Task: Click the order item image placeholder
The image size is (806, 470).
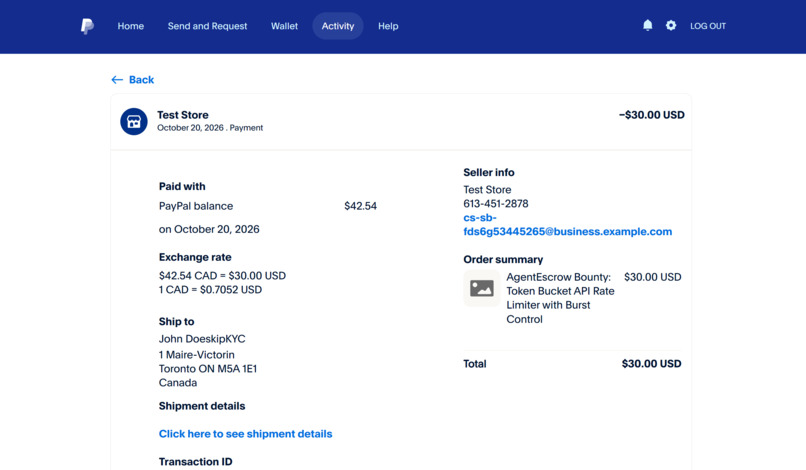Action: 482,288
